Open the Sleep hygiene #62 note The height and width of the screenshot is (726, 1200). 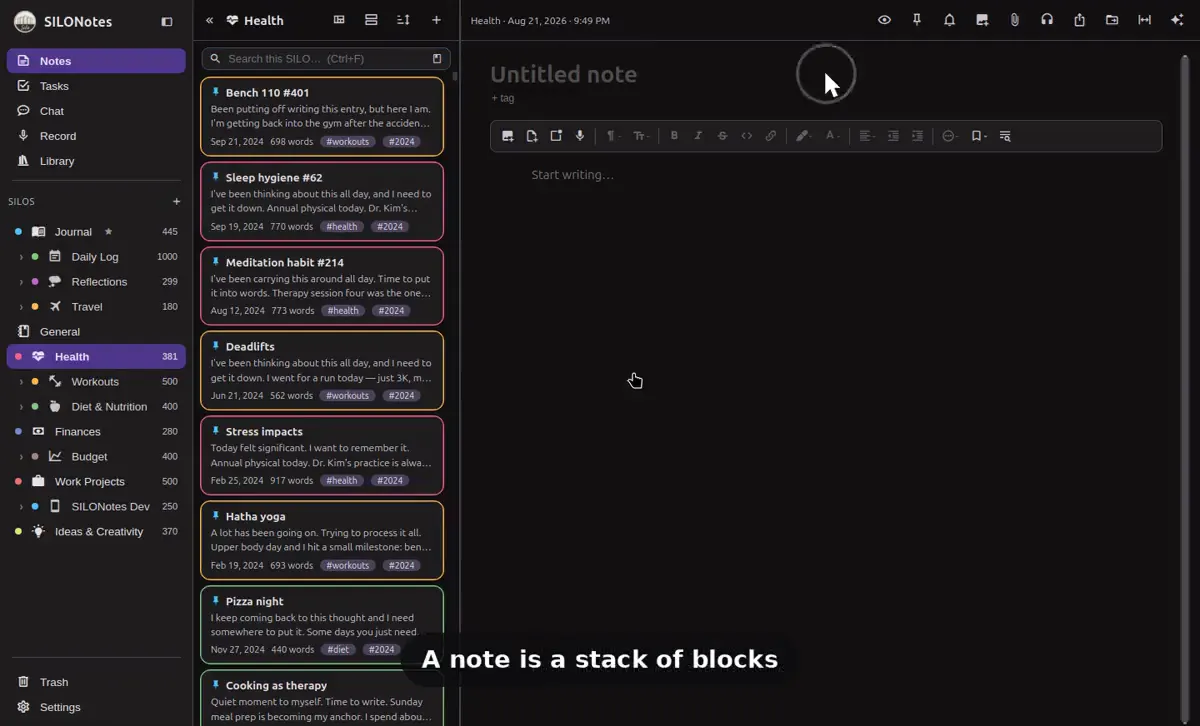click(x=322, y=202)
